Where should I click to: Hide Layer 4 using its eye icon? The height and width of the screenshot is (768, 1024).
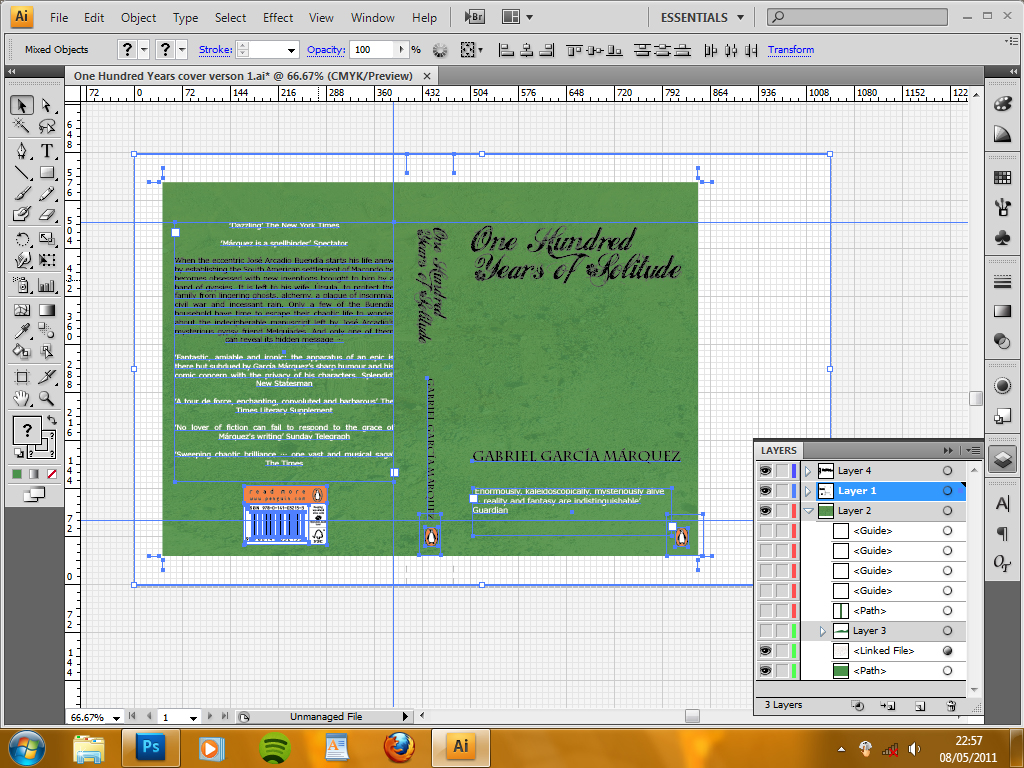[x=766, y=471]
